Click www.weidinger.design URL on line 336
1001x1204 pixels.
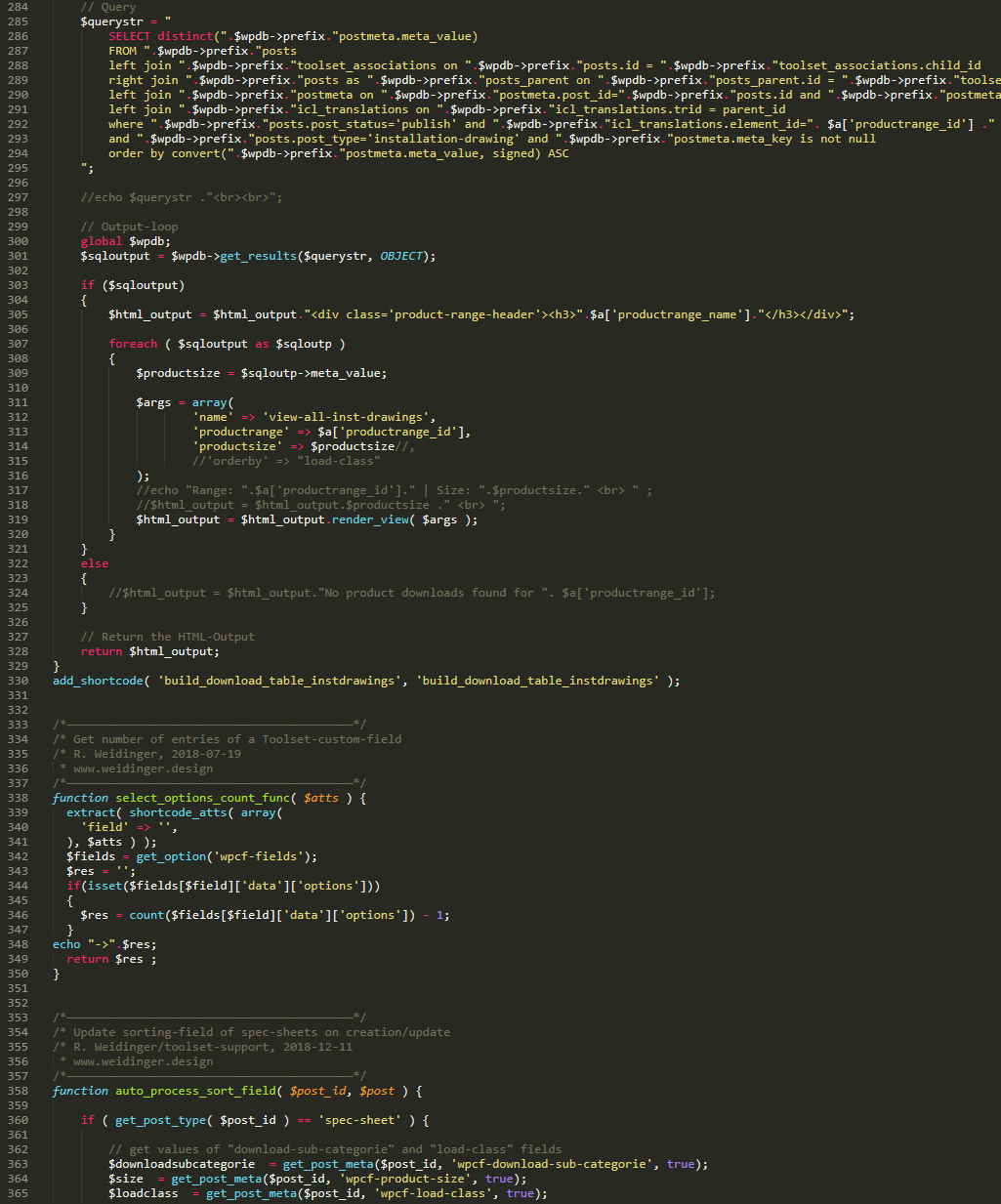click(143, 768)
